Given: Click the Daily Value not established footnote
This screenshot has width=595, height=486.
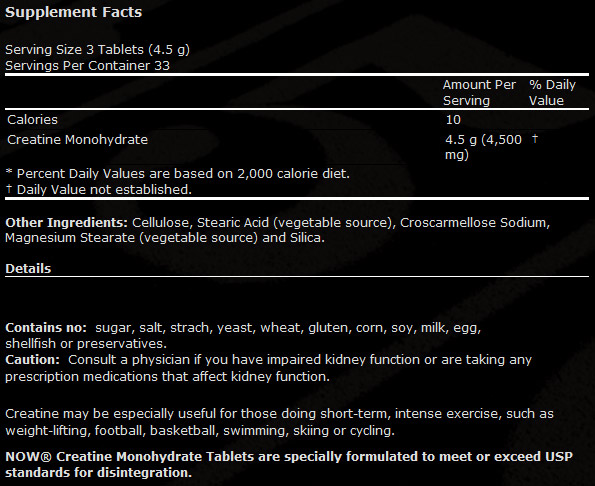Looking at the screenshot, I should click(x=99, y=189).
